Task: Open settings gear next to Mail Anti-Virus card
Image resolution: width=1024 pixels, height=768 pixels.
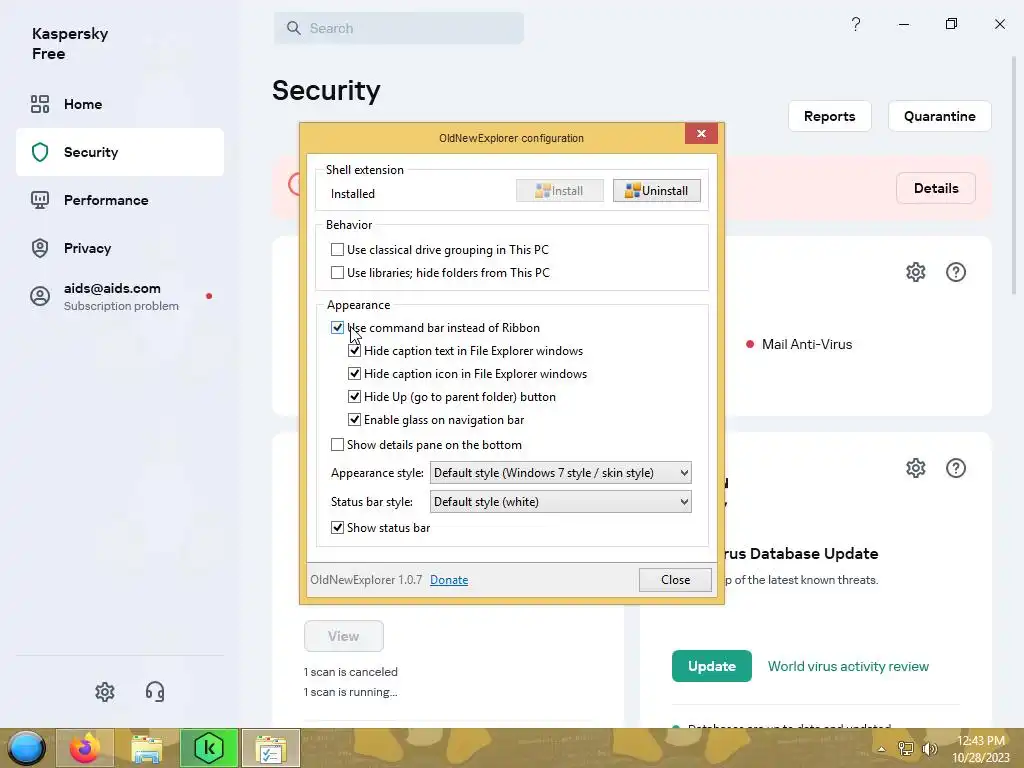Action: pos(916,272)
